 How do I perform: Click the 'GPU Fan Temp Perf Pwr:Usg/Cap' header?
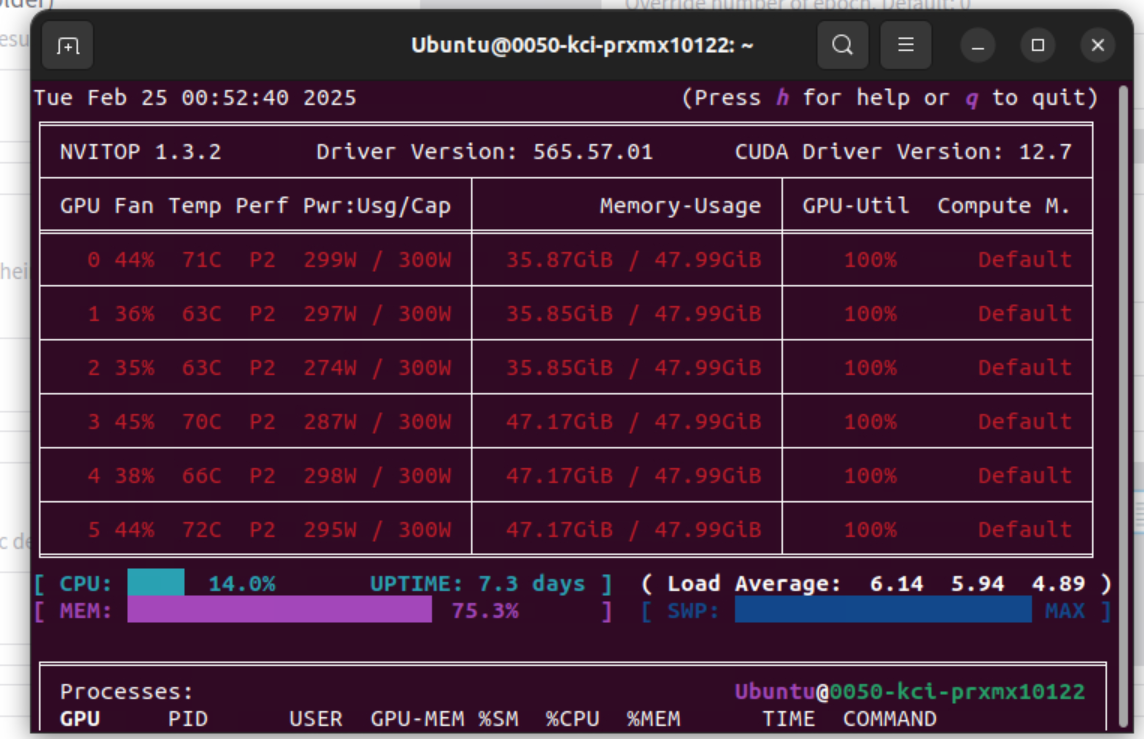pyautogui.click(x=255, y=206)
